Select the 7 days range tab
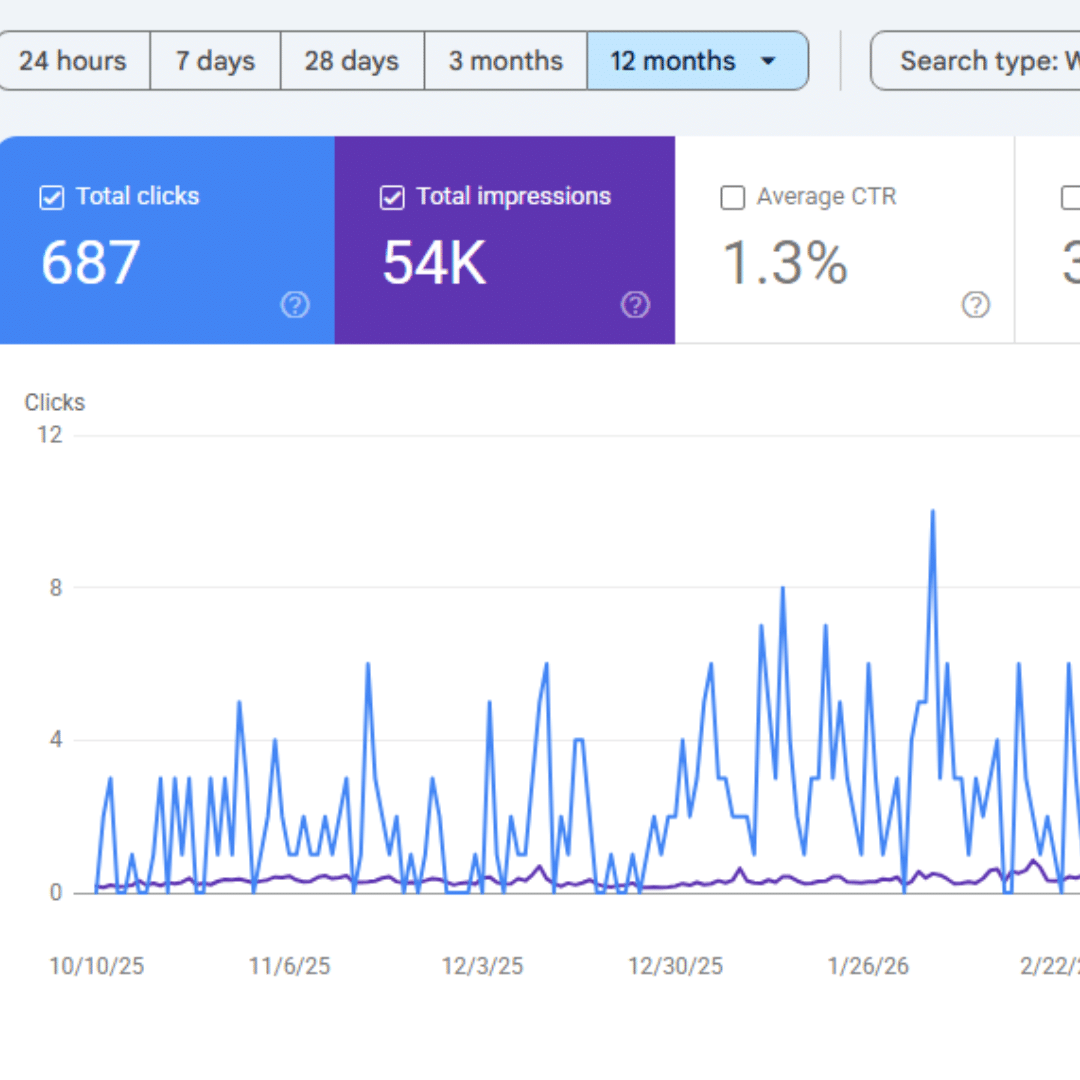The image size is (1080, 1080). (x=216, y=61)
